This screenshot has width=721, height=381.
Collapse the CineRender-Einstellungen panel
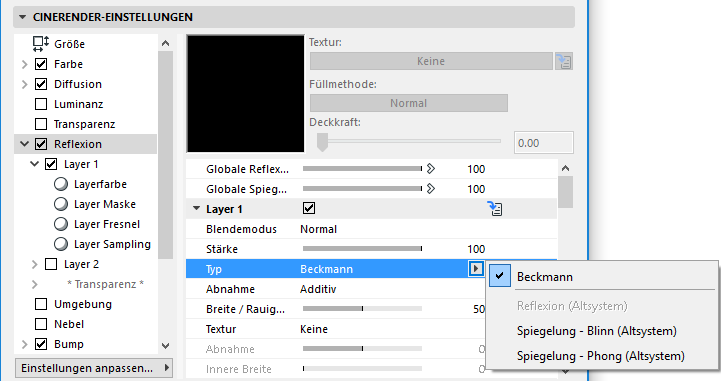[22, 17]
